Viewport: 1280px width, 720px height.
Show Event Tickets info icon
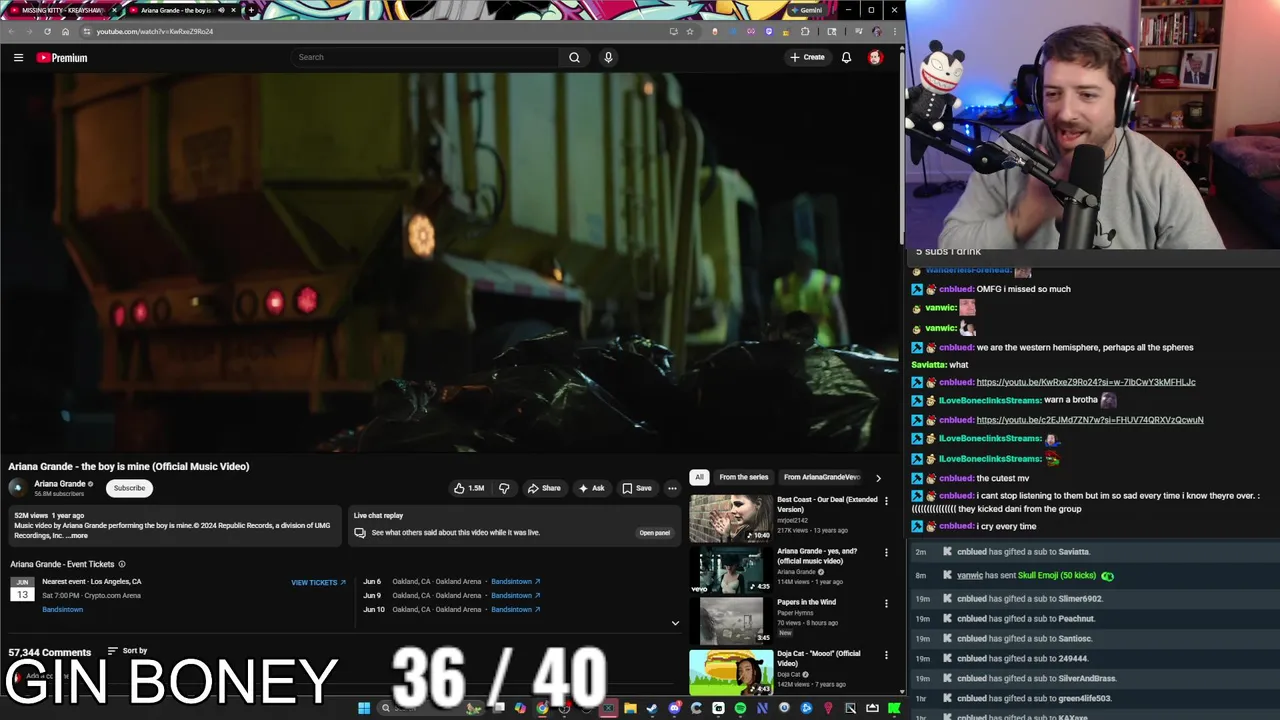click(122, 564)
